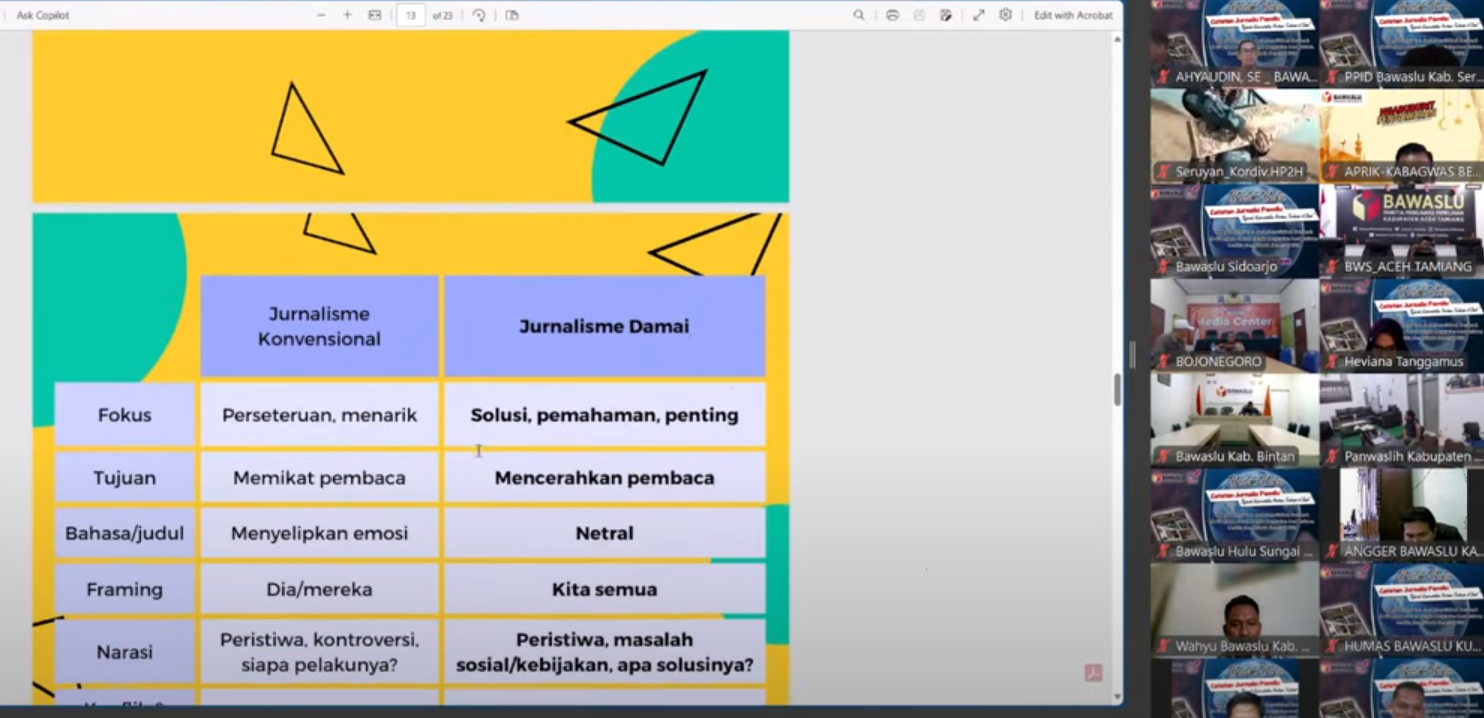
Task: Open PDF viewer settings gear
Action: click(x=1005, y=15)
